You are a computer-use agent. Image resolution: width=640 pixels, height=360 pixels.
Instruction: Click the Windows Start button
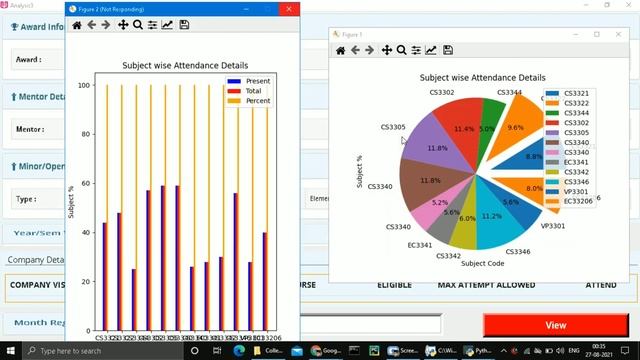[11, 351]
